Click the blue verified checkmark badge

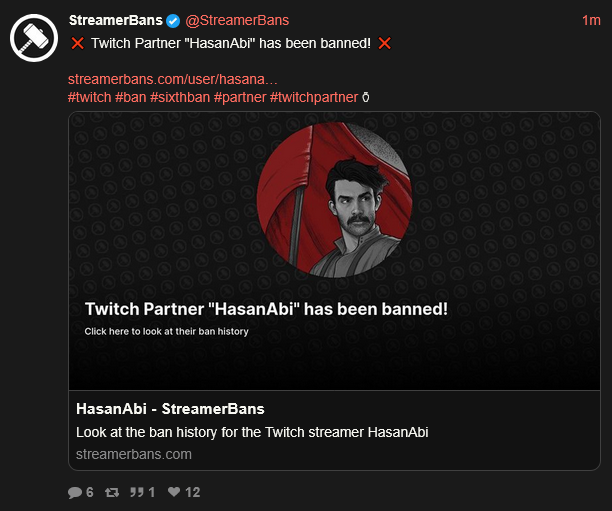point(173,21)
